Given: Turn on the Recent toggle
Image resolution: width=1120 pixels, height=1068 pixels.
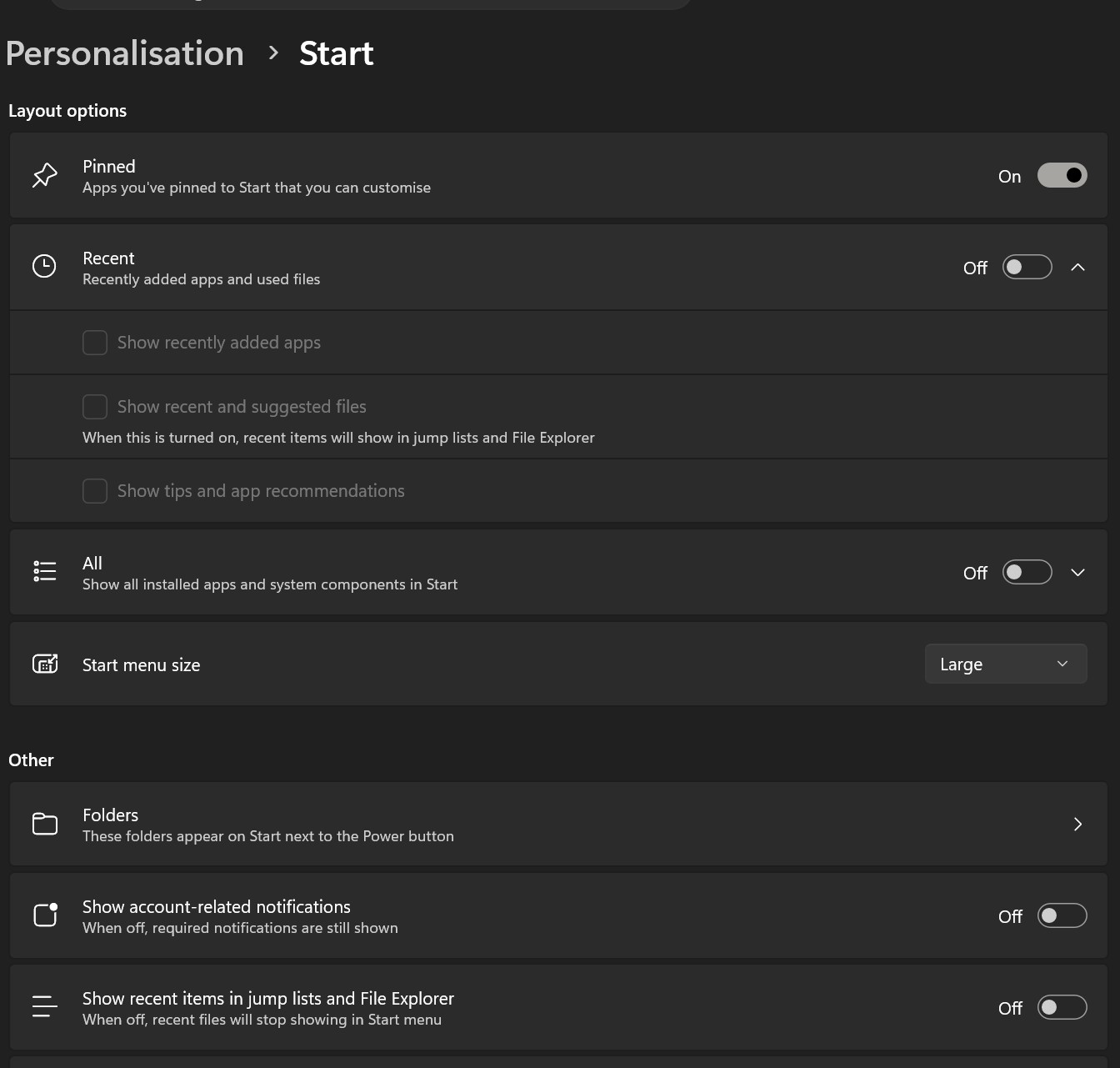Looking at the screenshot, I should pyautogui.click(x=1027, y=267).
